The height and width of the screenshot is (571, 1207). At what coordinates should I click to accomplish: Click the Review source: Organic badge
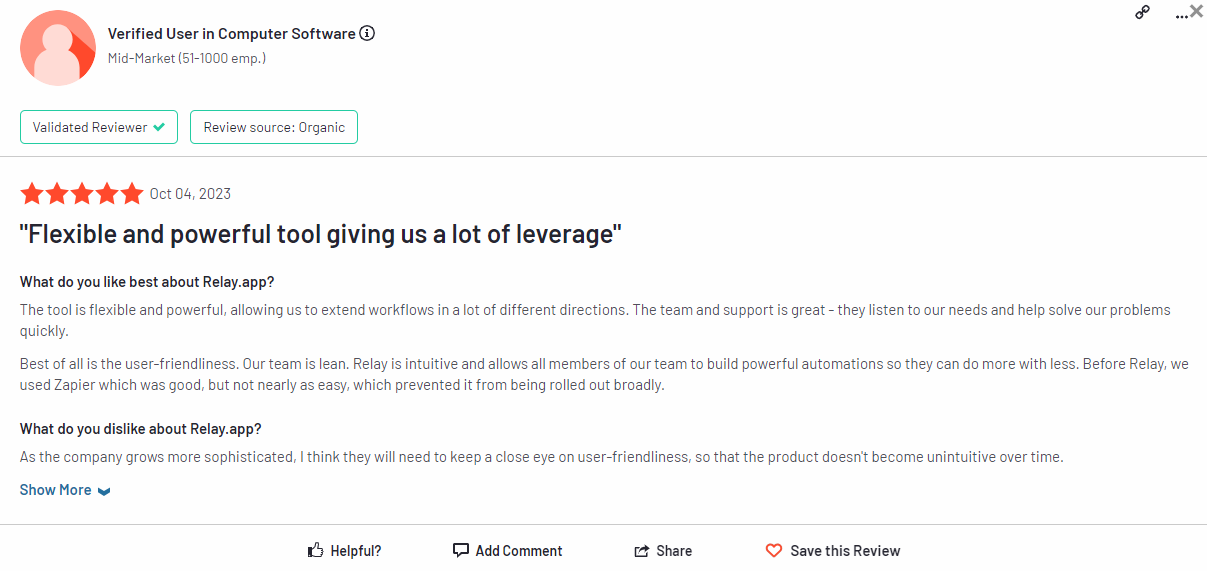tap(274, 127)
